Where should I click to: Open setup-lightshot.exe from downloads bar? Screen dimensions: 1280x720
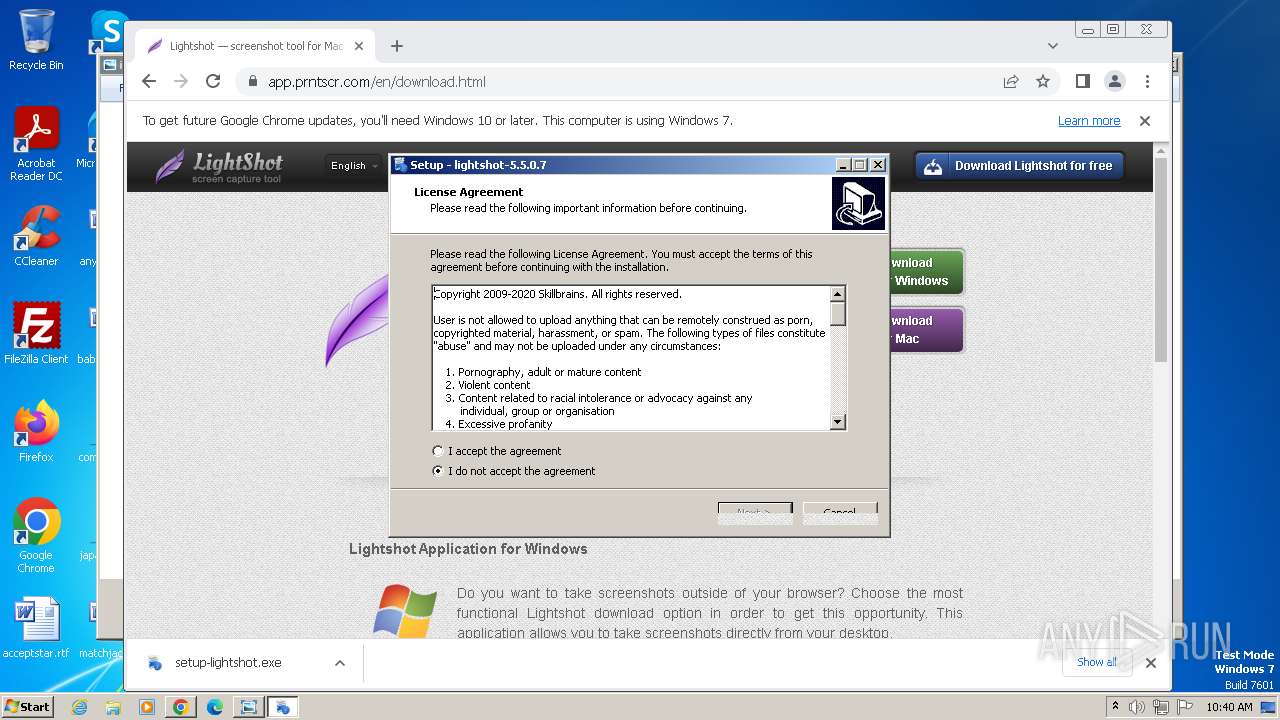click(x=228, y=663)
